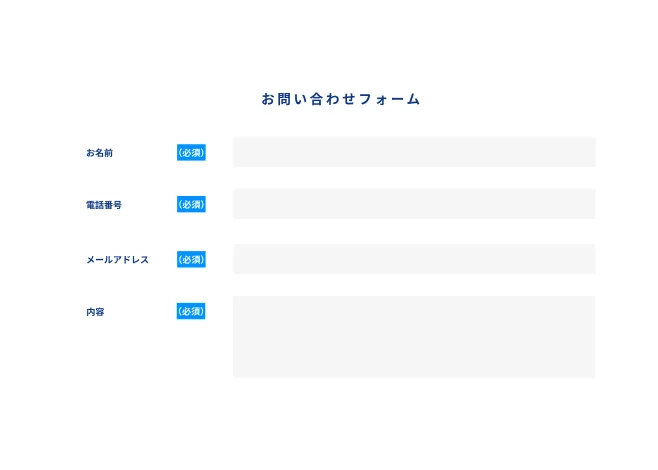Click the 電話番号 field label
This screenshot has height=470, width=658.
coord(104,205)
